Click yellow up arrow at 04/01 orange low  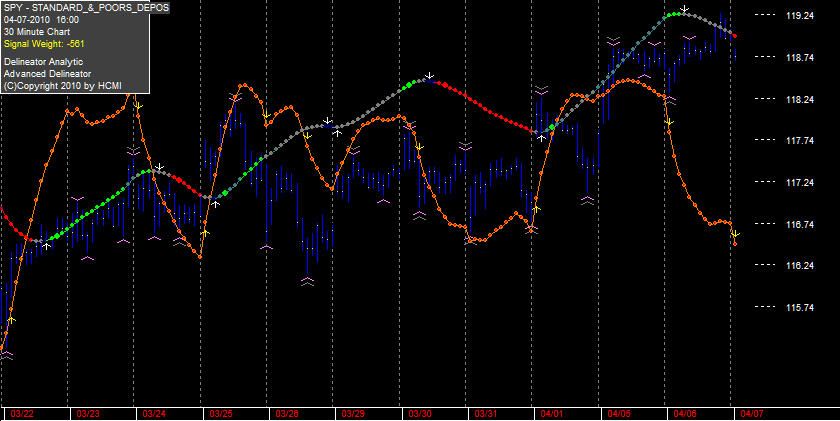[536, 208]
